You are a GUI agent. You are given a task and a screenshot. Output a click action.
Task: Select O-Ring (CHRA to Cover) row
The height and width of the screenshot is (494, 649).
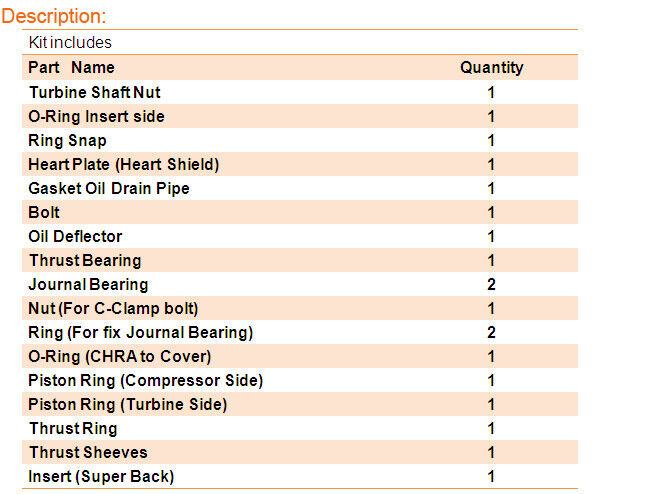pyautogui.click(x=119, y=356)
